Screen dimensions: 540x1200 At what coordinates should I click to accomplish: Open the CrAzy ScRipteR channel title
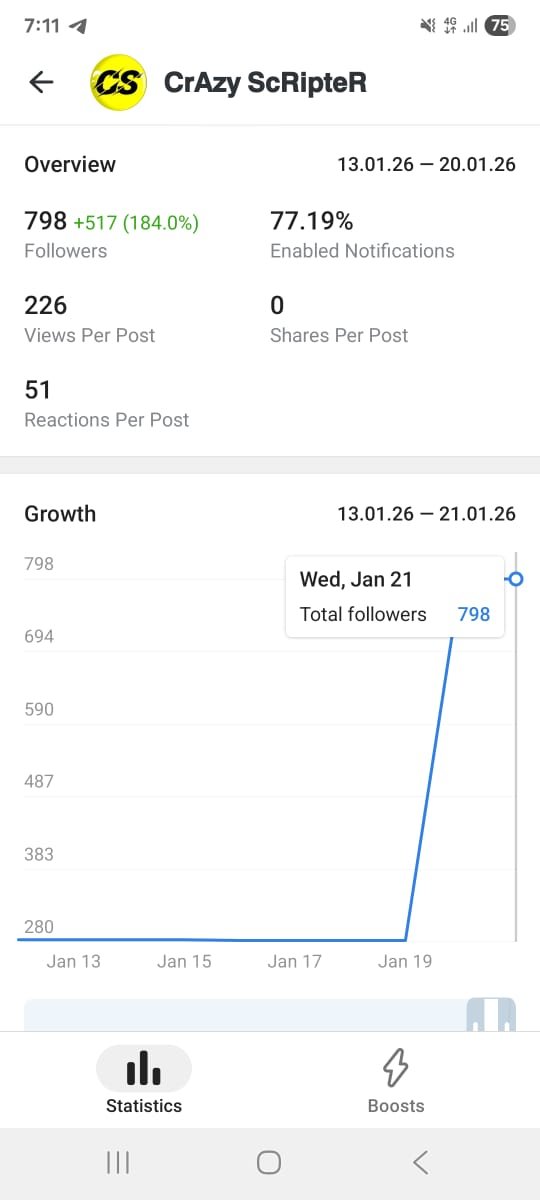[265, 83]
